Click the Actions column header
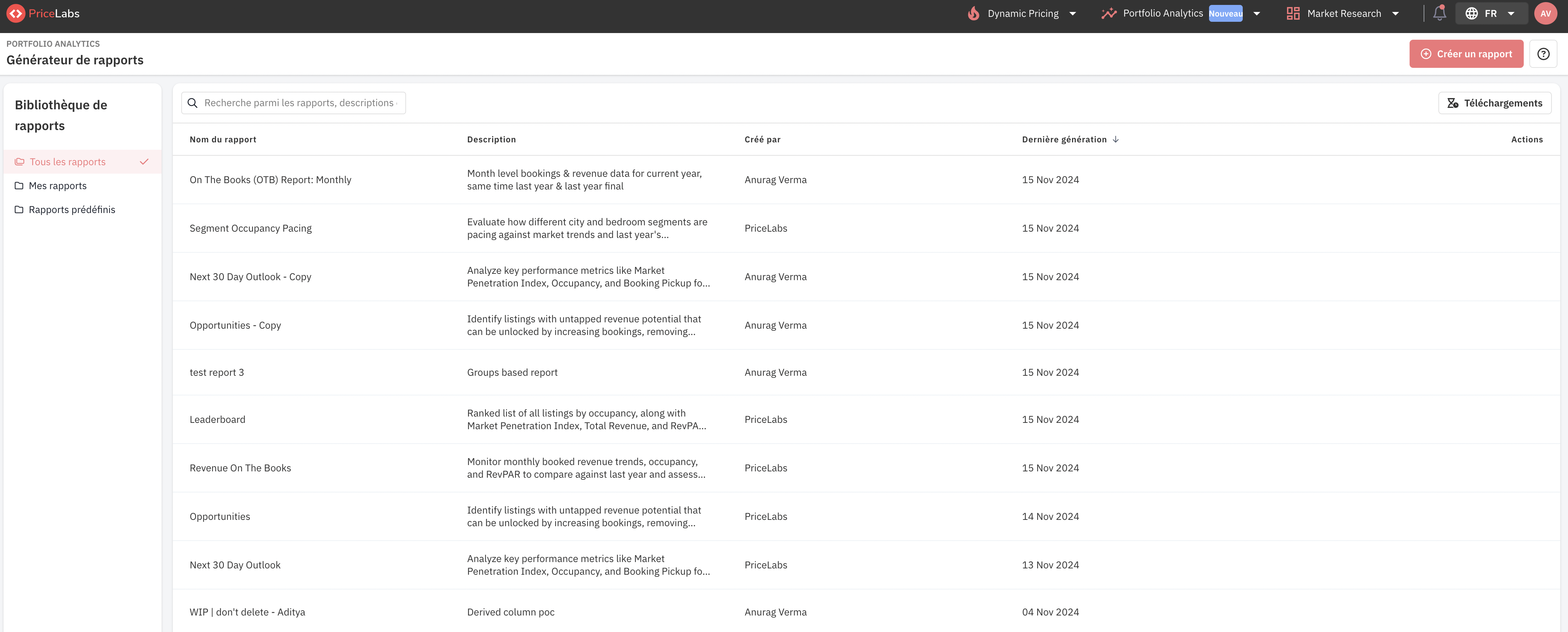The width and height of the screenshot is (1568, 632). (x=1527, y=140)
